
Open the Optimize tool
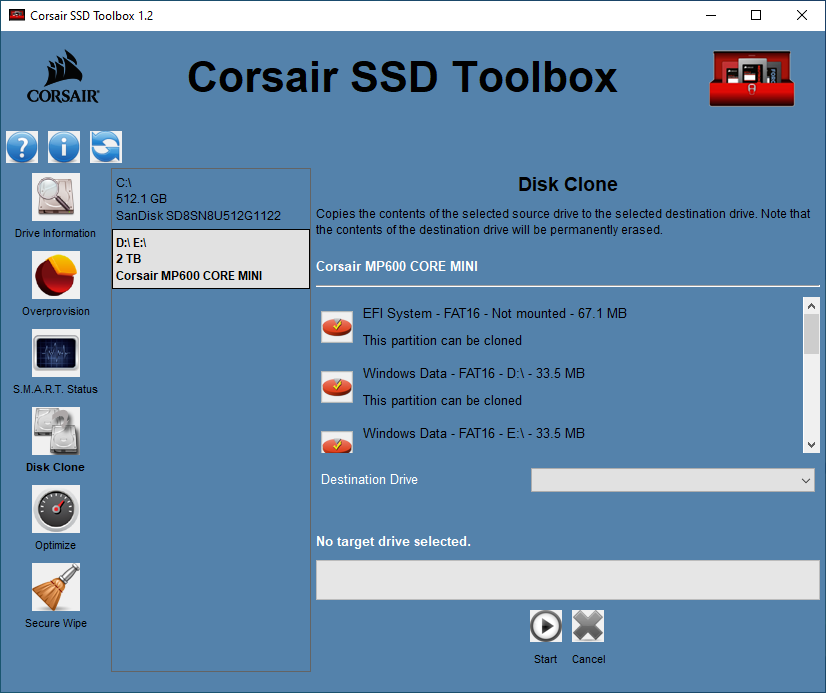coord(56,509)
